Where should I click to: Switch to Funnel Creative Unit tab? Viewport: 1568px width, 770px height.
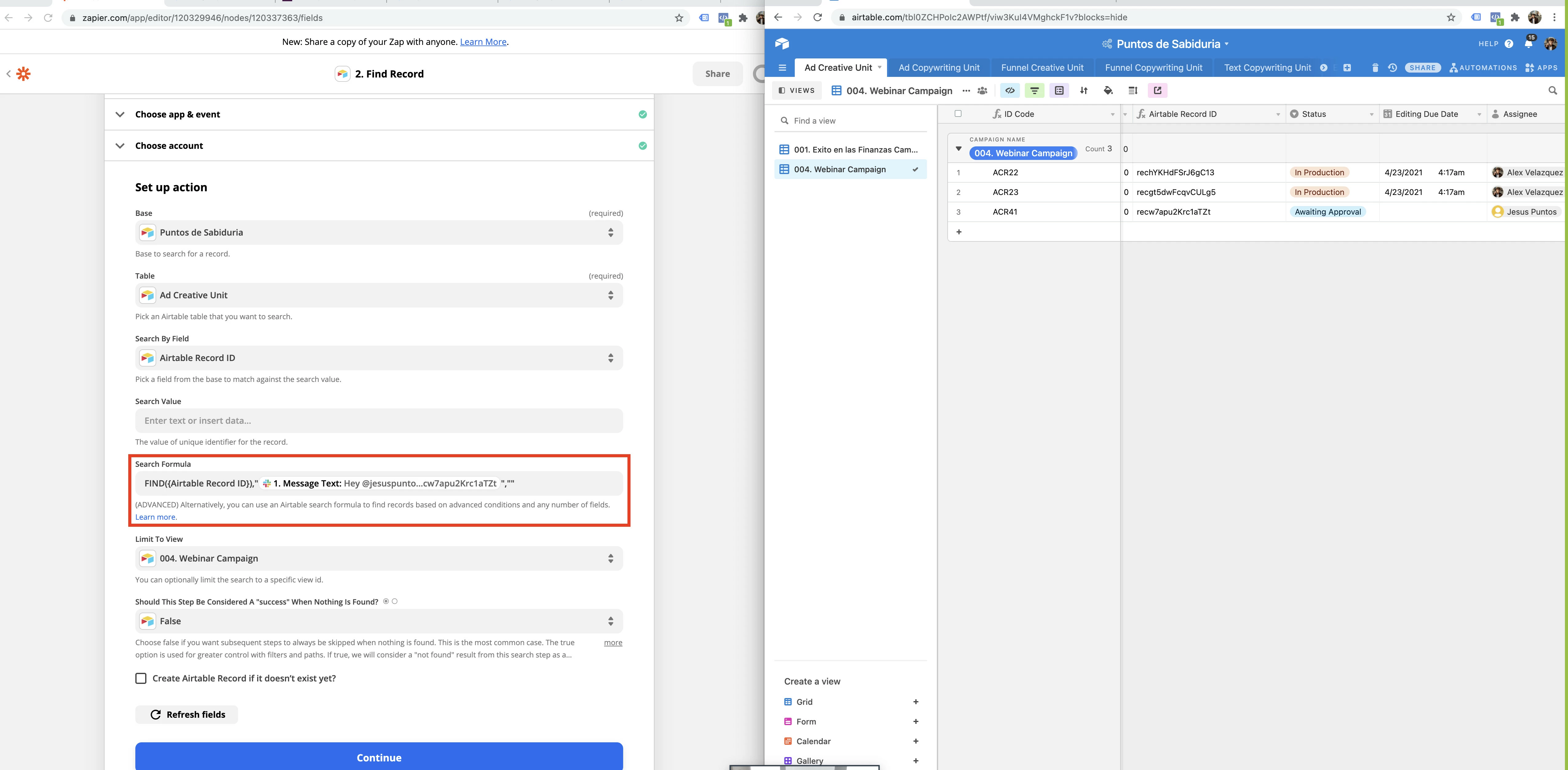[x=1042, y=68]
